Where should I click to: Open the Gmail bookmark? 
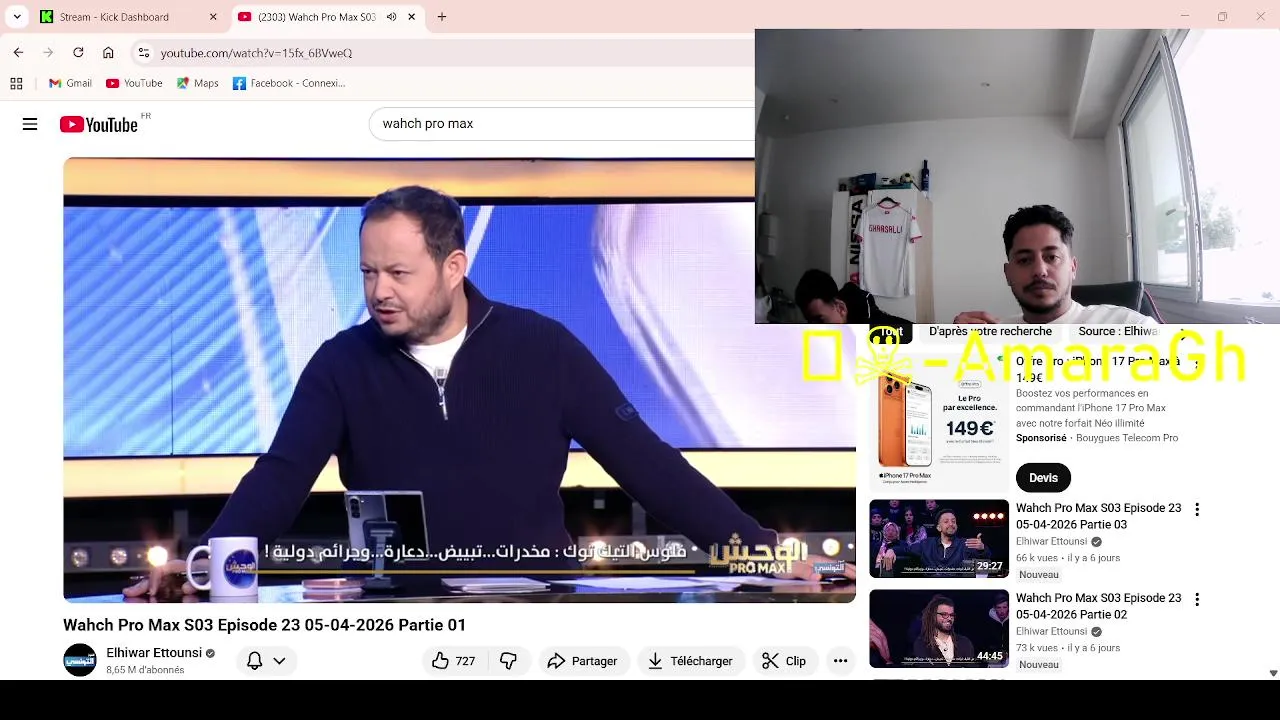[70, 83]
